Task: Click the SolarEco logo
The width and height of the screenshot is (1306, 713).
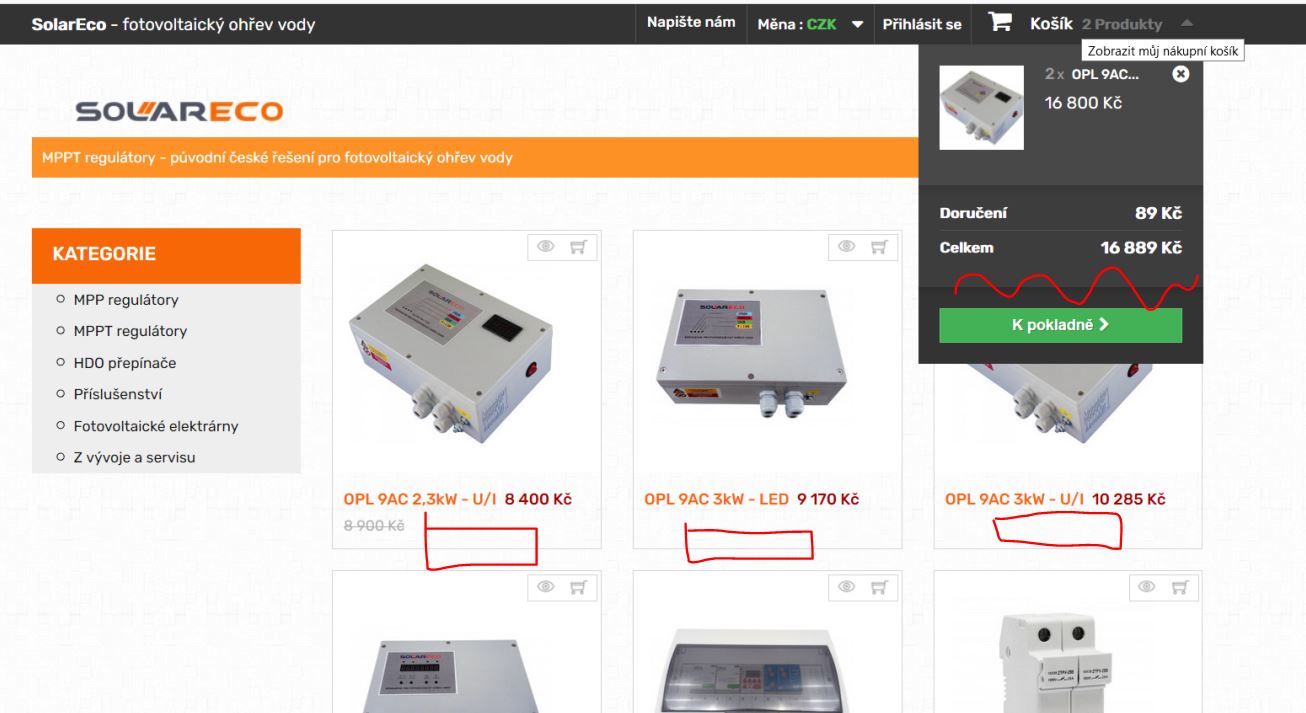Action: point(179,112)
